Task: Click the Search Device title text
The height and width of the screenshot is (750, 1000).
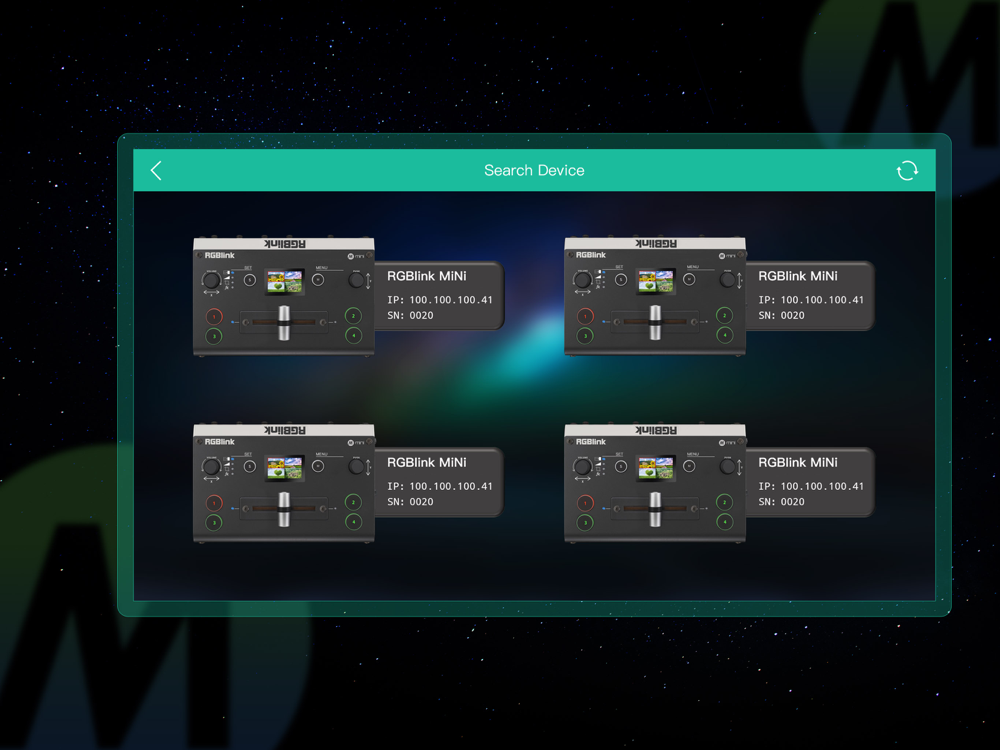Action: (534, 170)
